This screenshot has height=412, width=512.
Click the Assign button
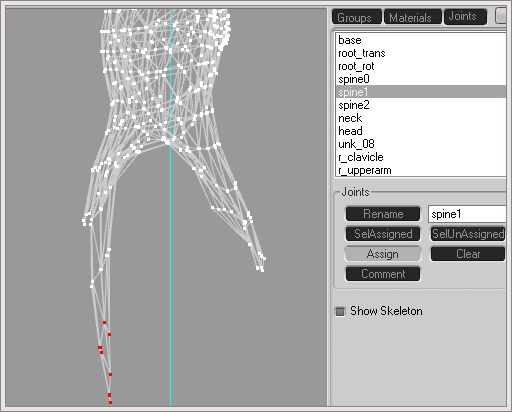pos(383,254)
